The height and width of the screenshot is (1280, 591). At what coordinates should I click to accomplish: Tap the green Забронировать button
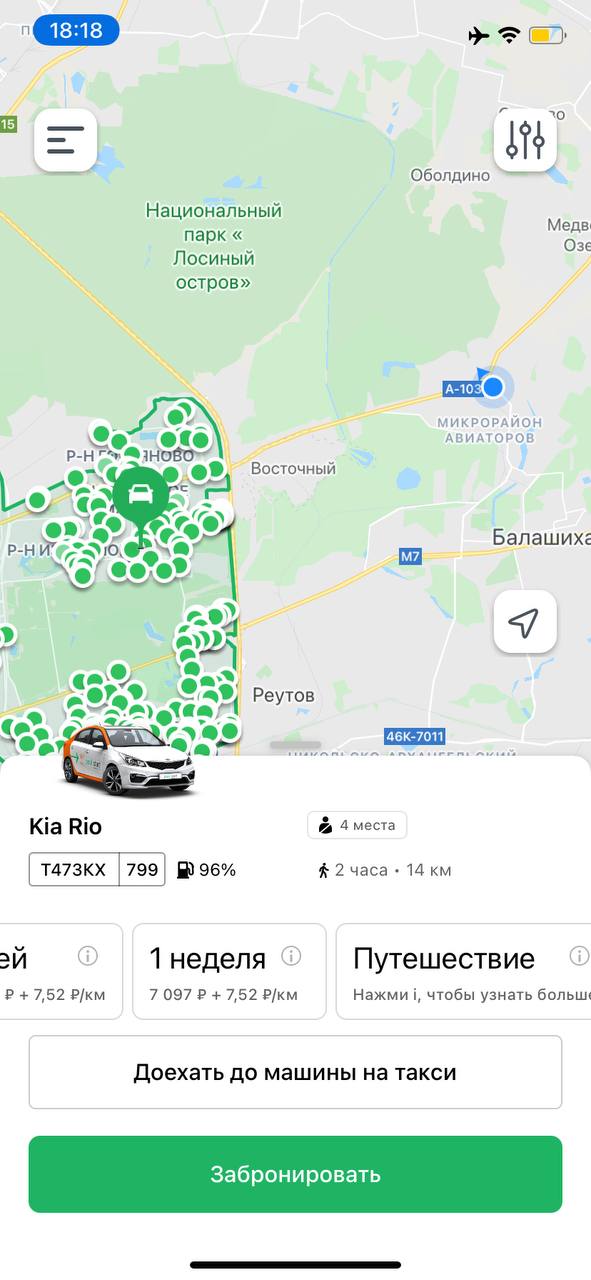(x=295, y=1174)
